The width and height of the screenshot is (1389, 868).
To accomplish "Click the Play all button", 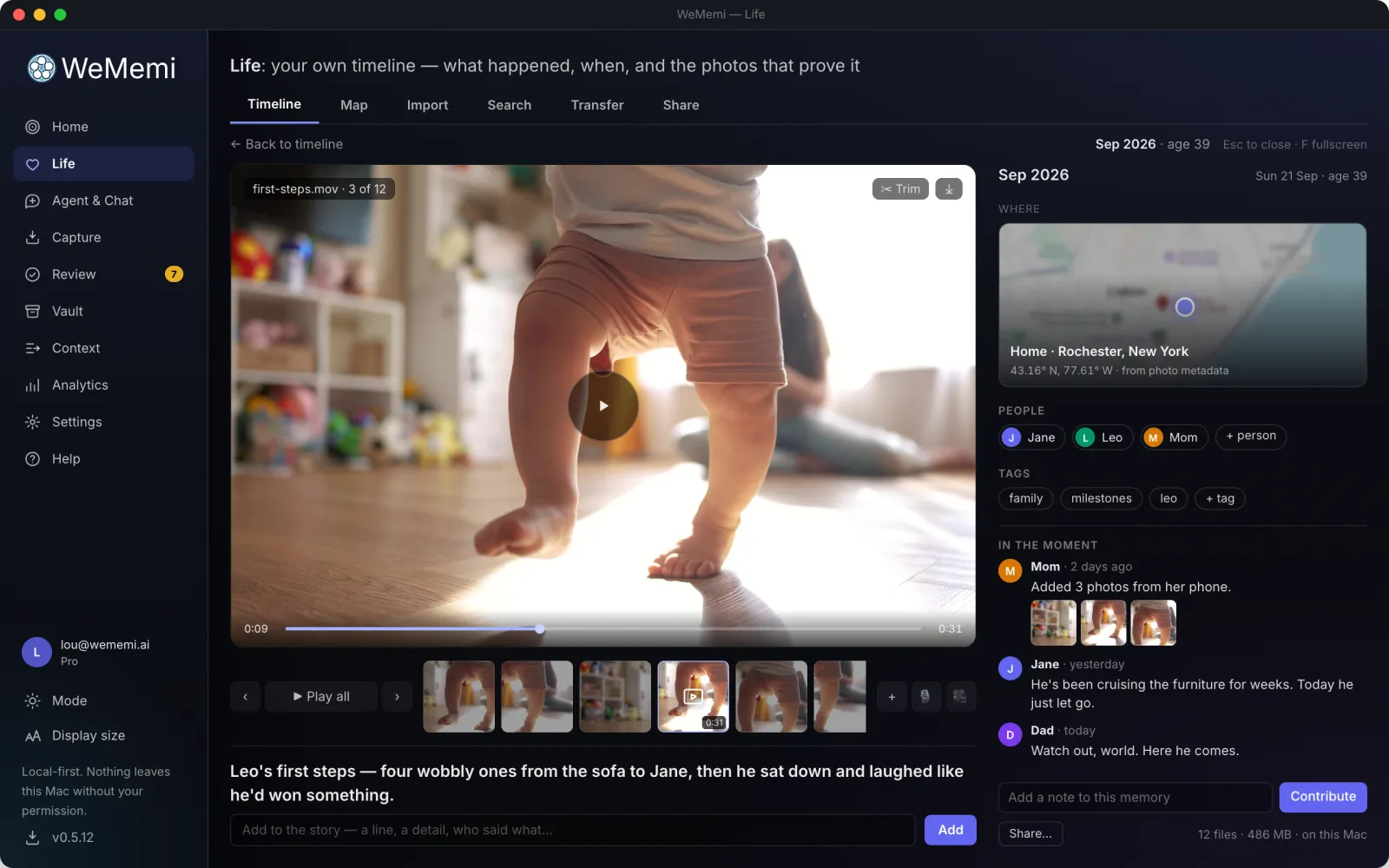I will pyautogui.click(x=321, y=697).
